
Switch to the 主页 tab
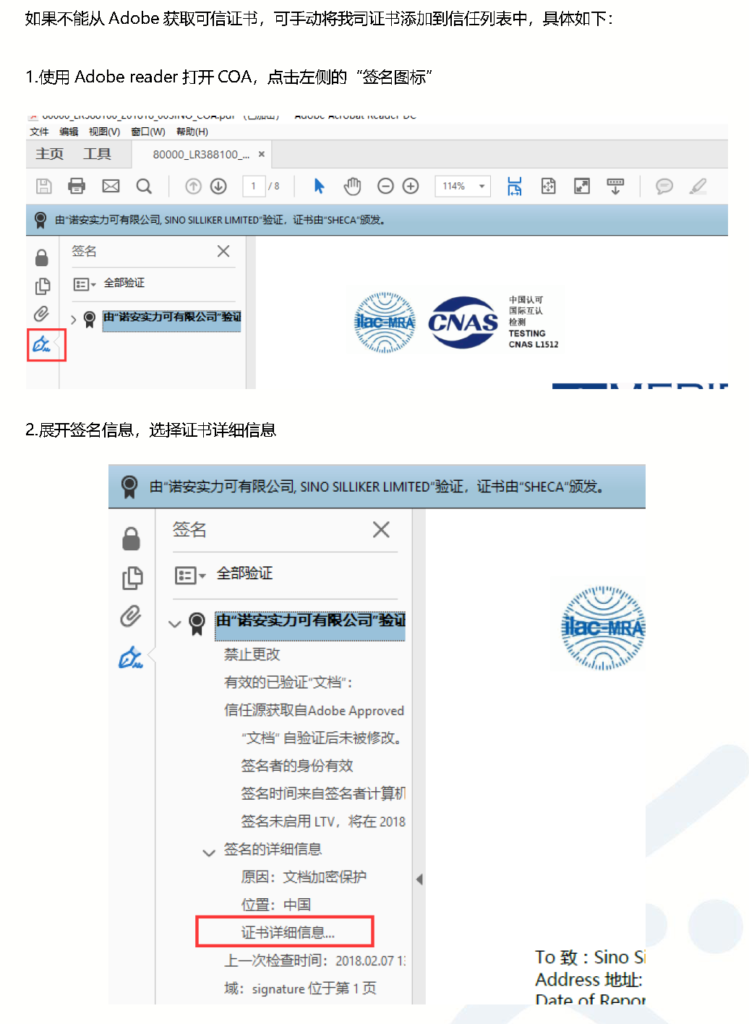pos(49,154)
